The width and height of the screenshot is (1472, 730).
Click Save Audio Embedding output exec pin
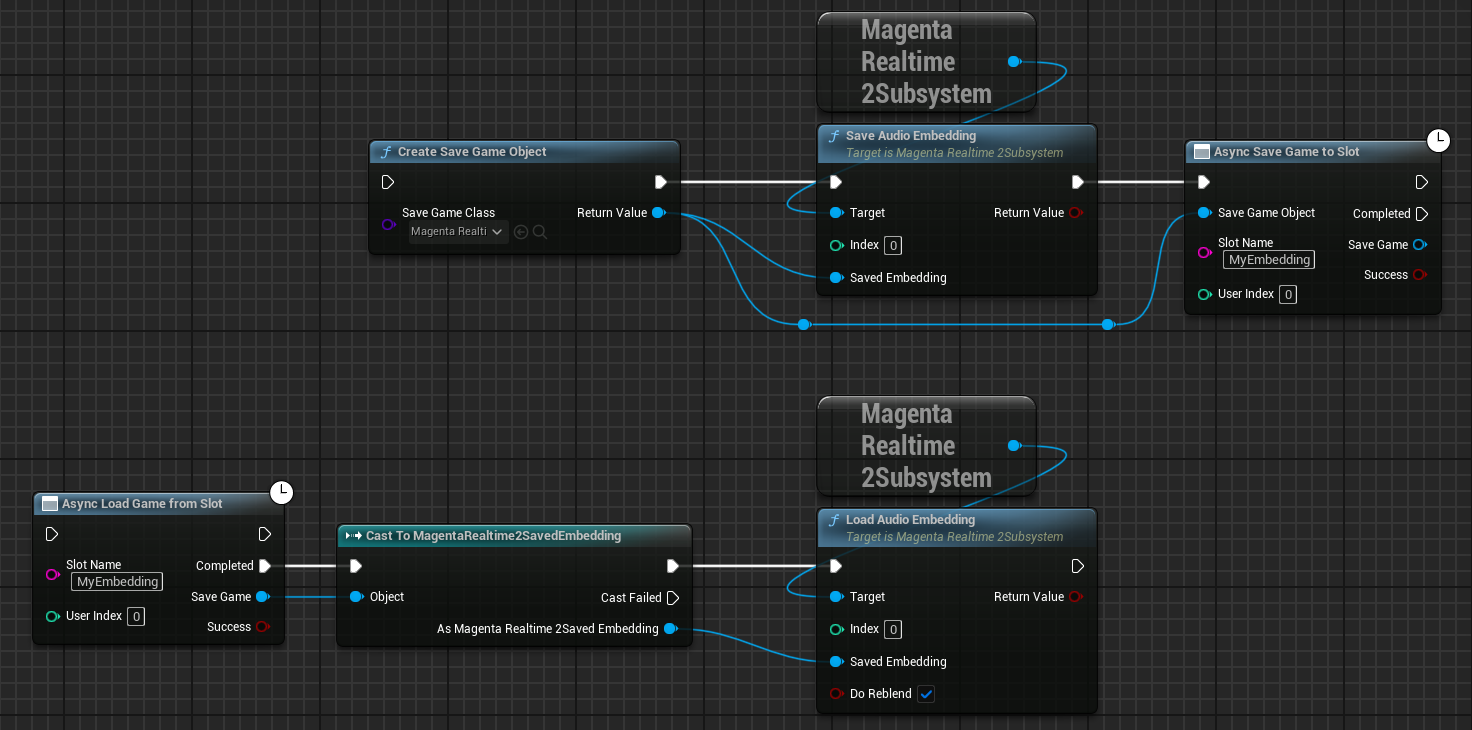tap(1077, 182)
